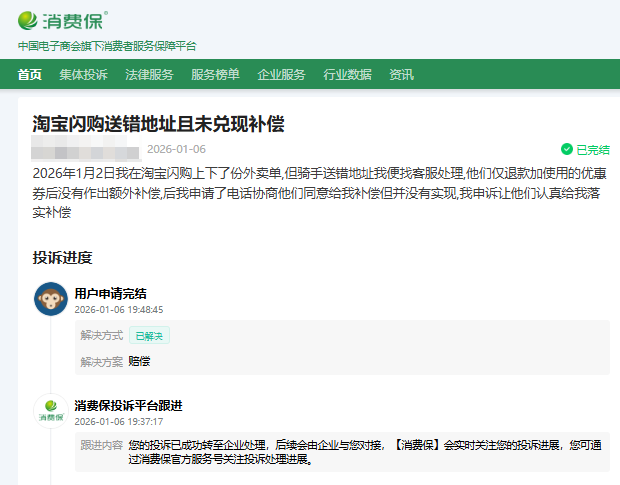This screenshot has height=485, width=620.
Task: Click the tagline 中国电子商会旗下消费者服务保障平台
Action: (x=107, y=46)
